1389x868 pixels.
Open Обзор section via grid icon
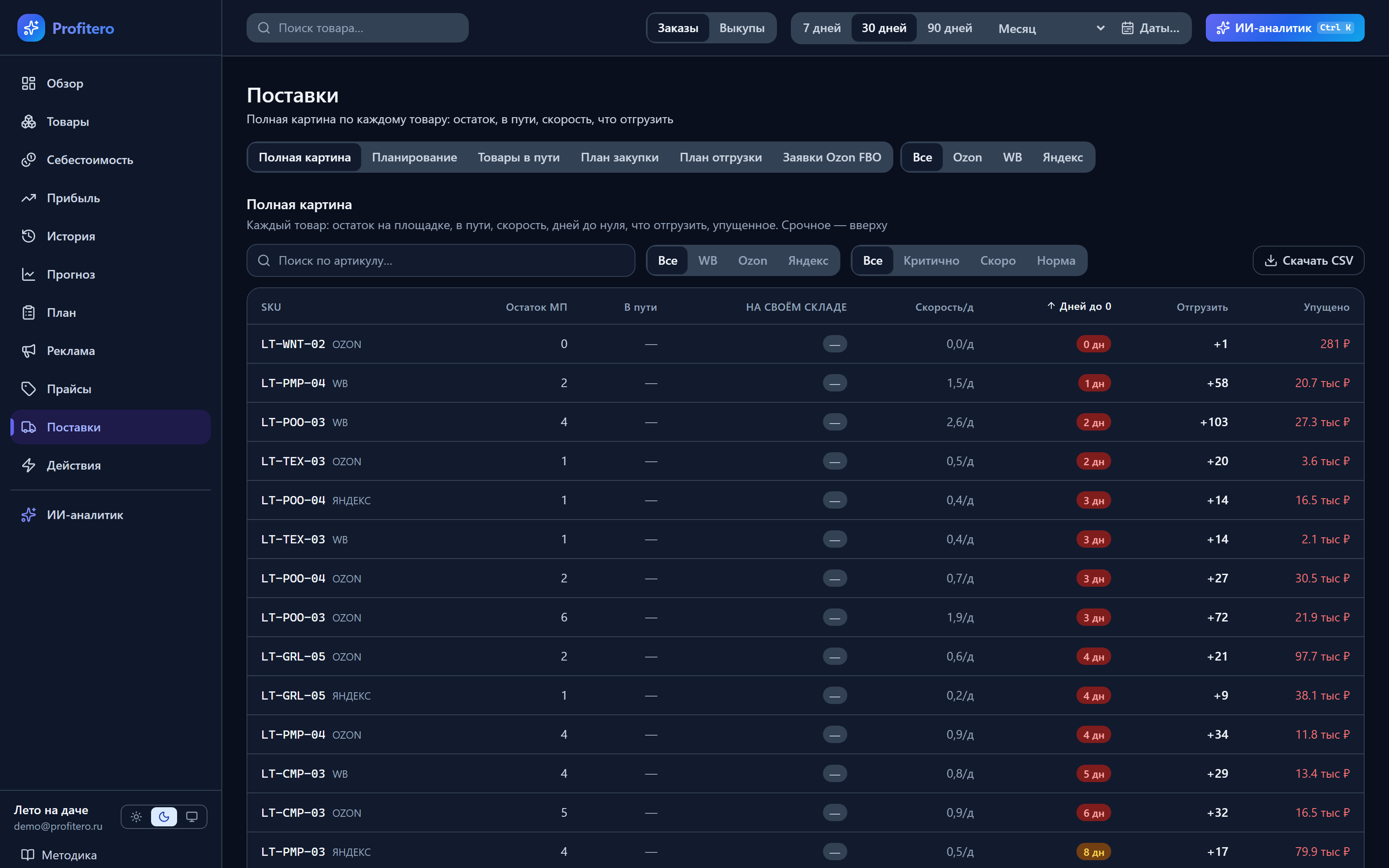[x=29, y=83]
